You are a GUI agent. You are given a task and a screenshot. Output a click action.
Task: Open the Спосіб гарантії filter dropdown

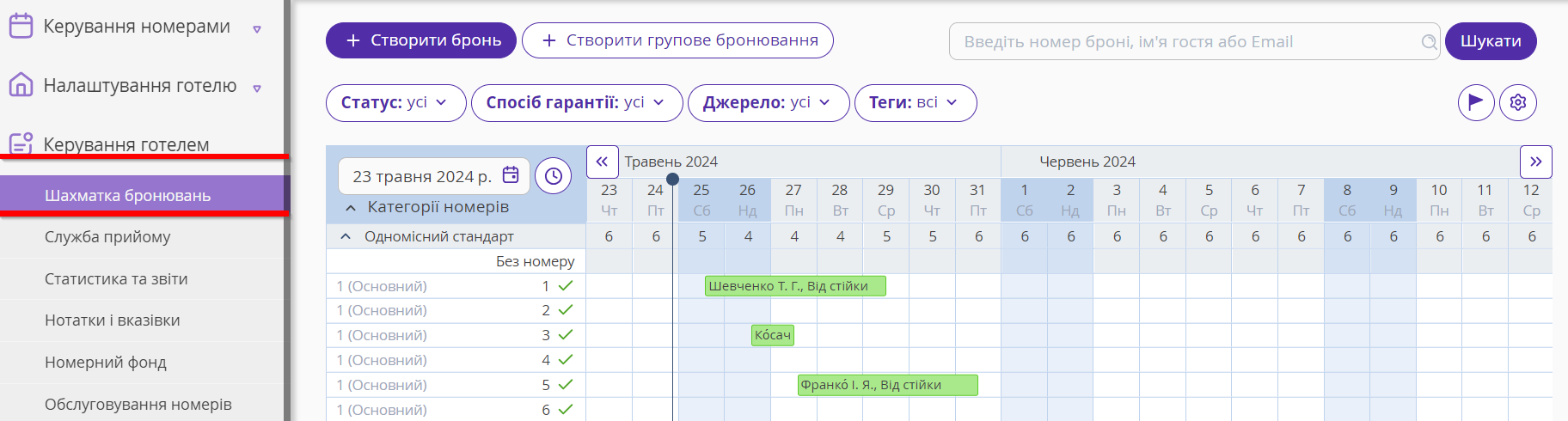pyautogui.click(x=577, y=102)
